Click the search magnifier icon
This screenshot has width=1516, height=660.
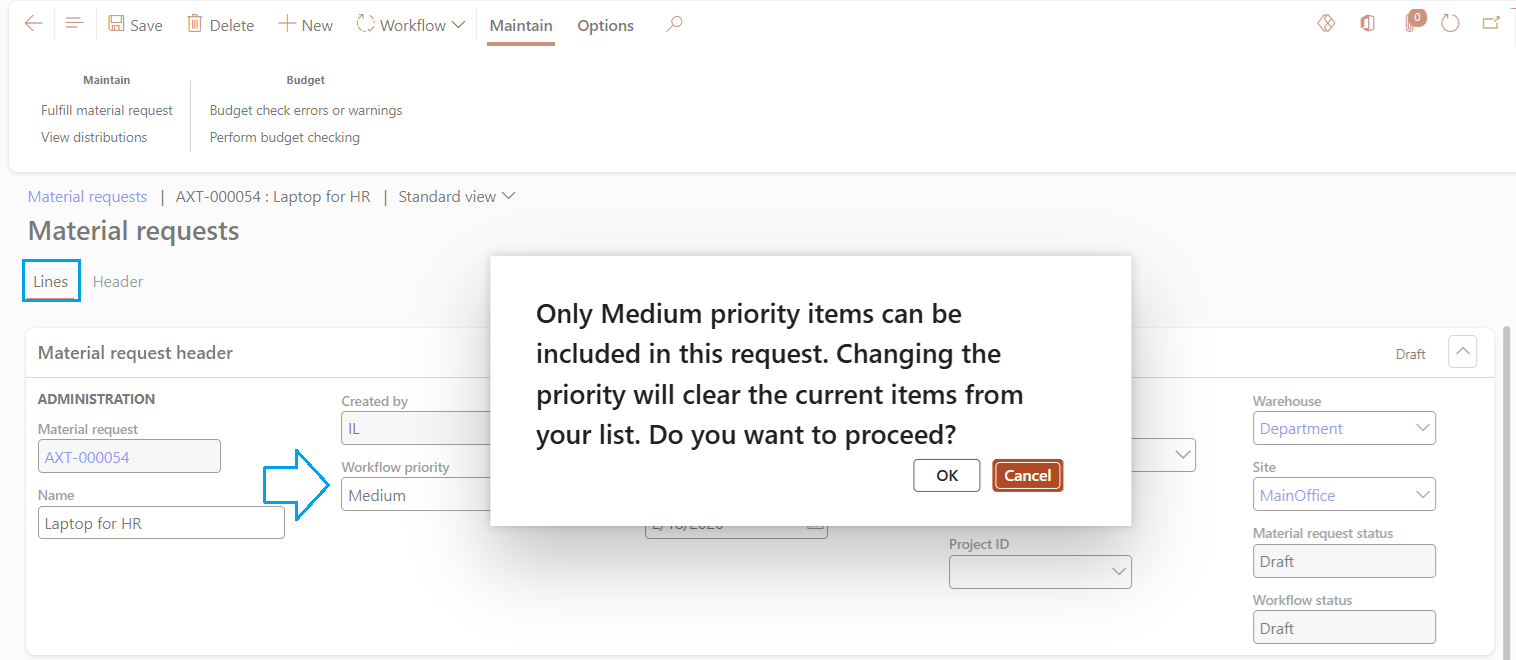675,24
